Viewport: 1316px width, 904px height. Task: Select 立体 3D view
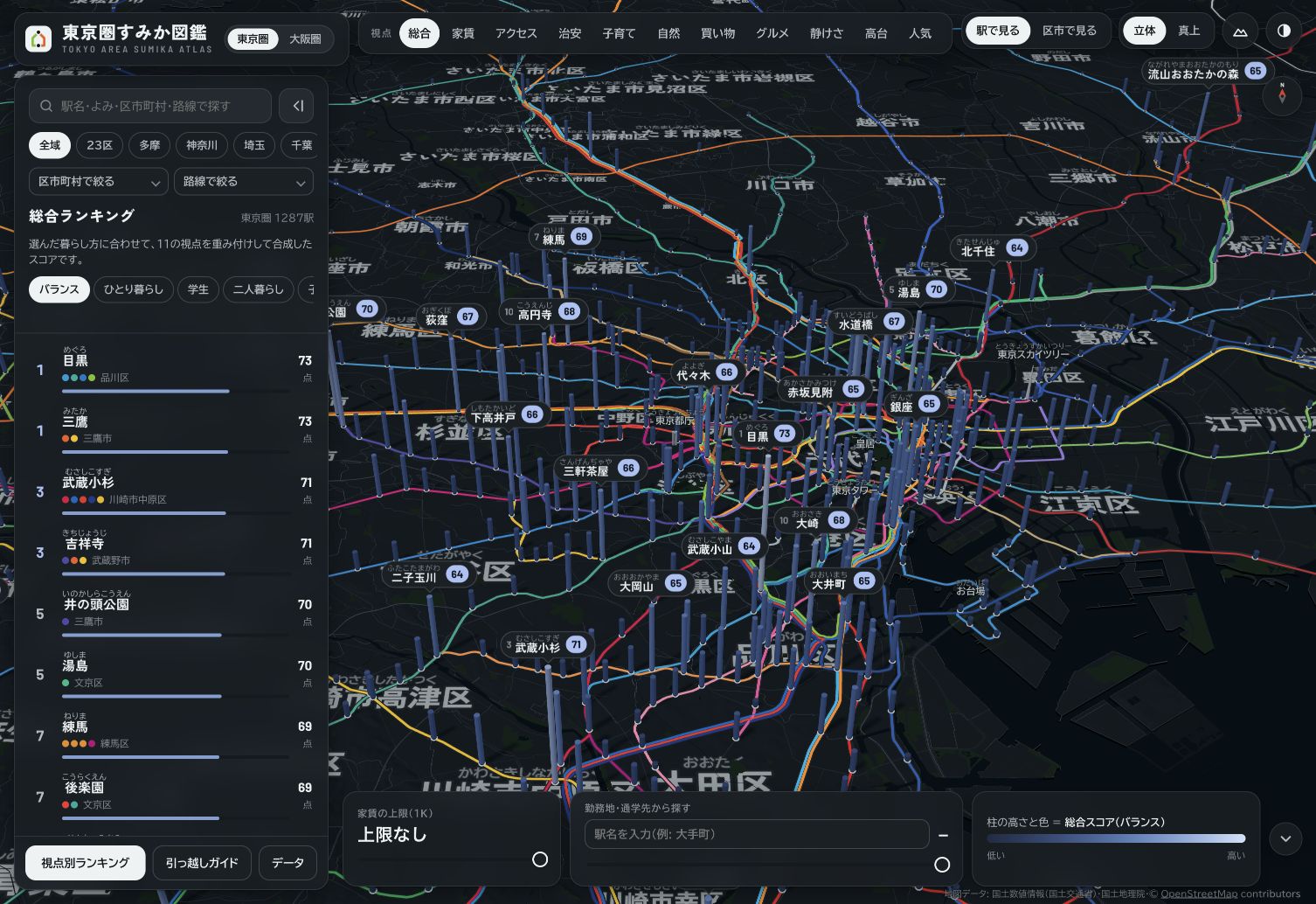pos(1145,31)
